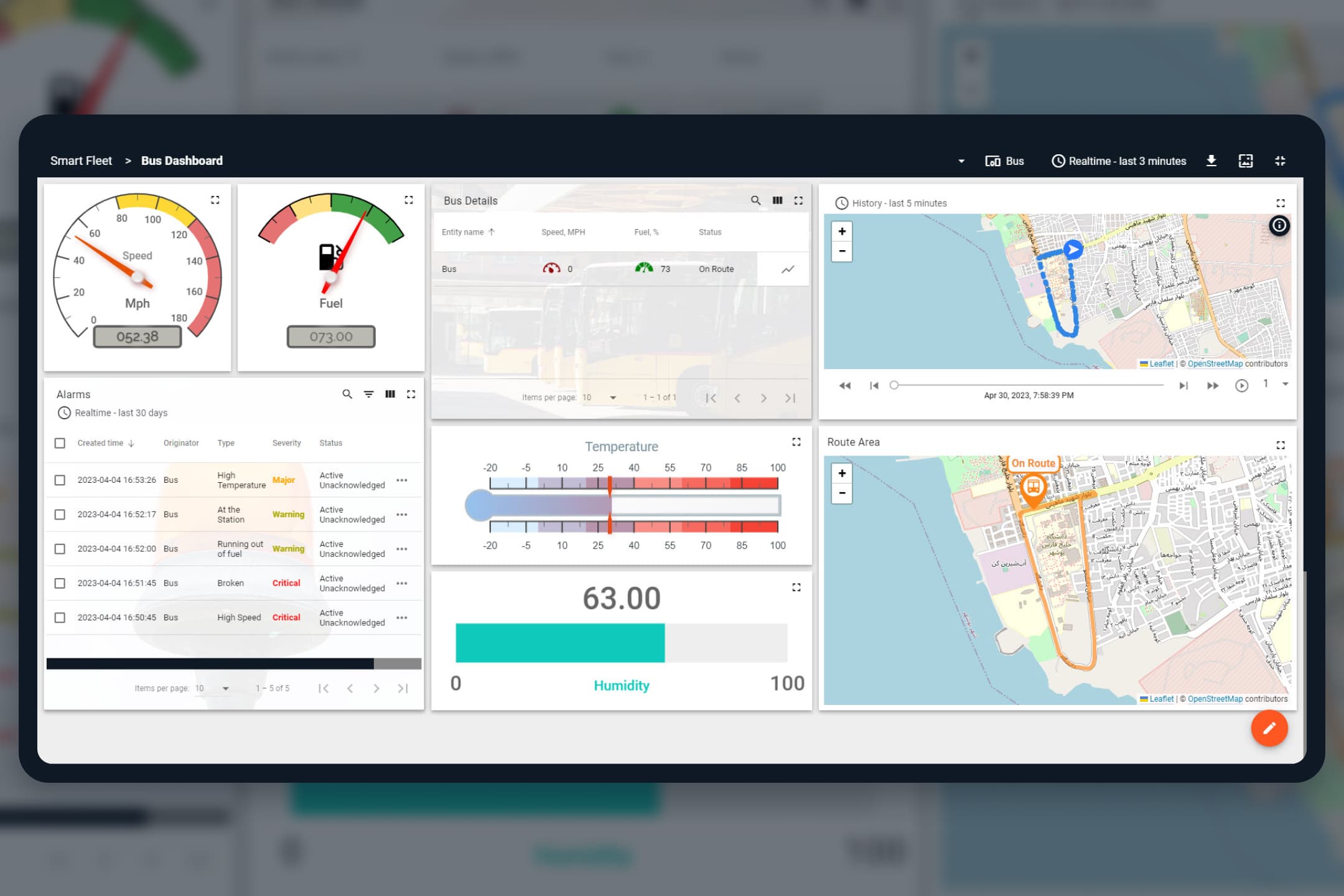Sort alarms by Severity column
Viewport: 1344px width, 896px height.
pos(286,443)
